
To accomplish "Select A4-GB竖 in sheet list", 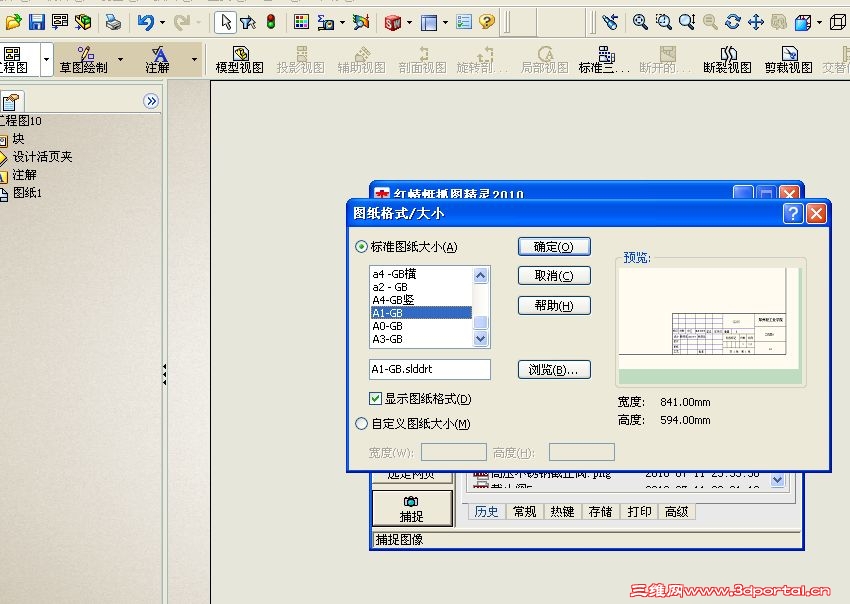I will pyautogui.click(x=421, y=300).
